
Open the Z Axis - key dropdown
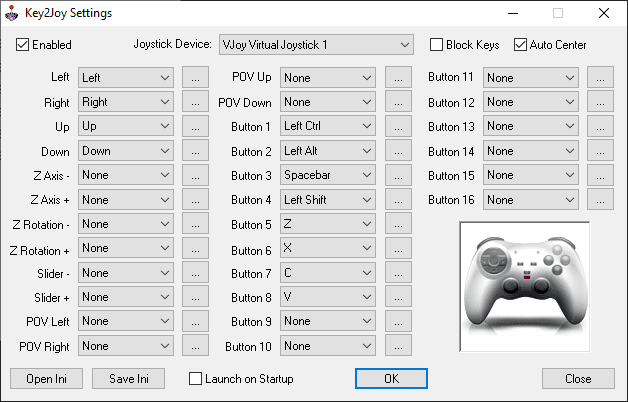(x=125, y=175)
